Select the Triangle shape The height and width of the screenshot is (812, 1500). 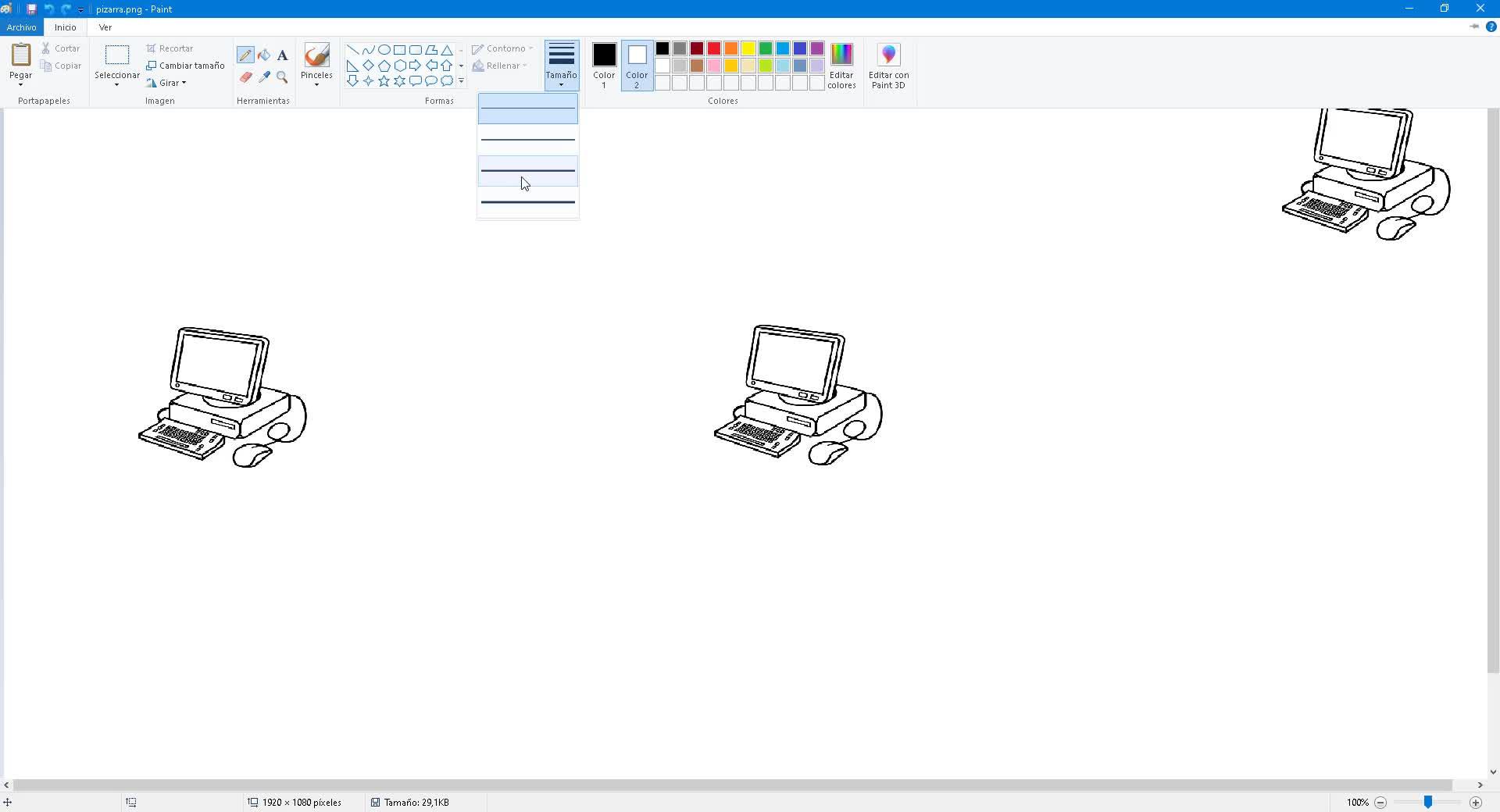[x=446, y=50]
